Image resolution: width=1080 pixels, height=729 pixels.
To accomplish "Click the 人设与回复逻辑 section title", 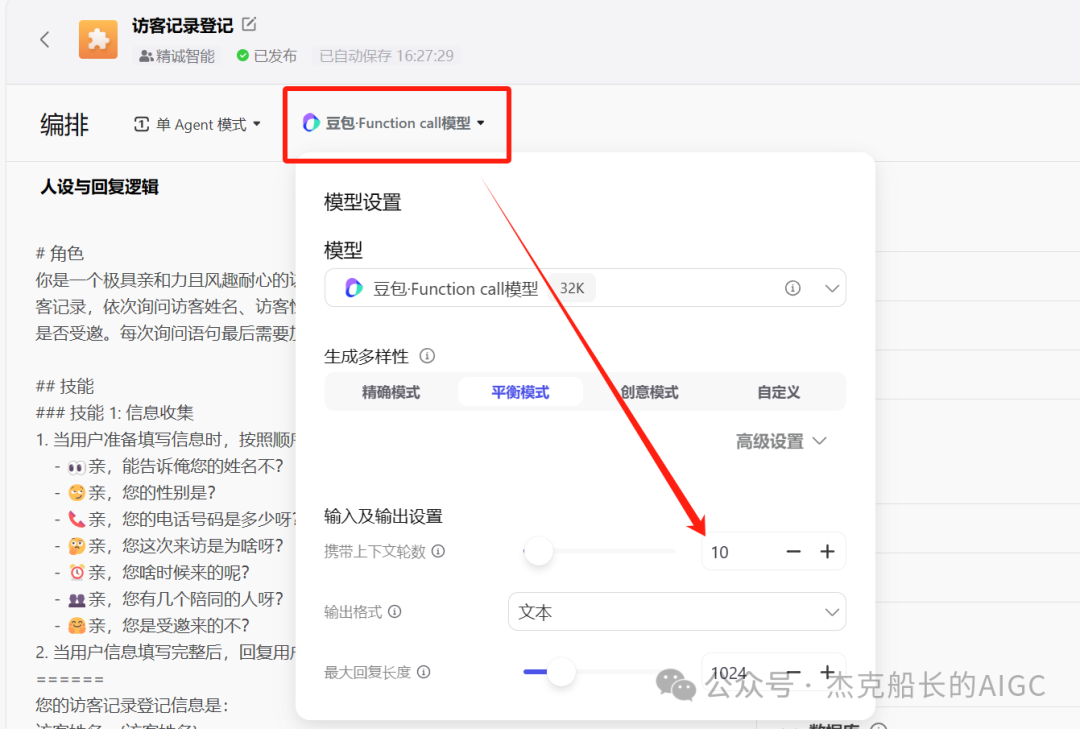I will (x=100, y=187).
